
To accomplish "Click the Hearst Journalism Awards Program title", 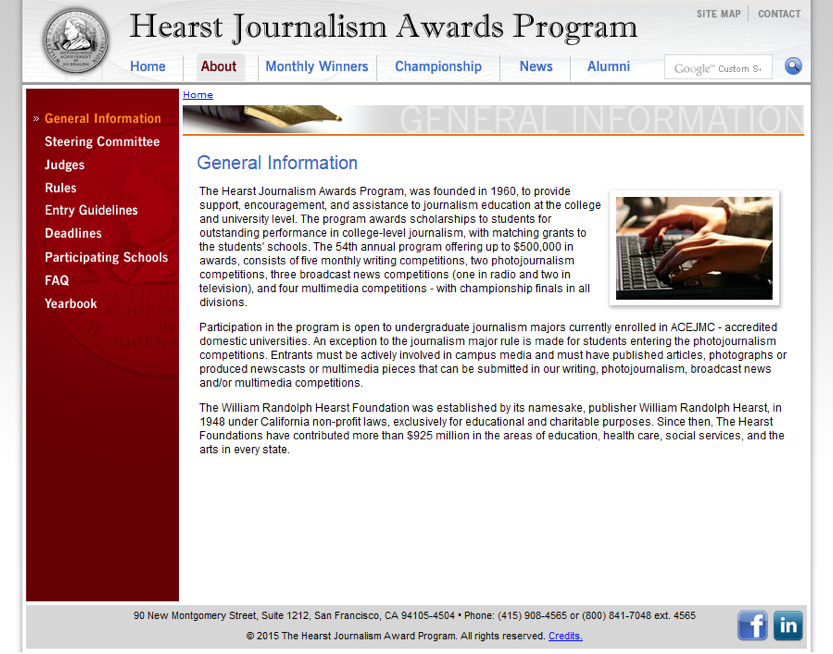I will 383,27.
